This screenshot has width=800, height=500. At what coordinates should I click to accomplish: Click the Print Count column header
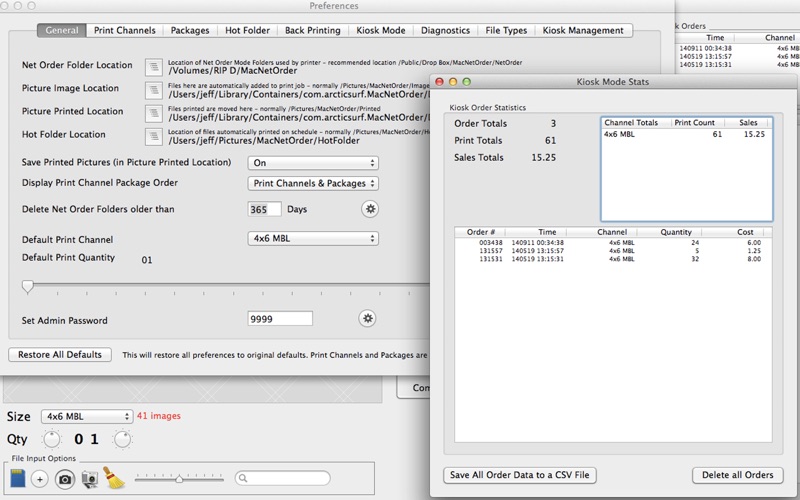click(697, 122)
